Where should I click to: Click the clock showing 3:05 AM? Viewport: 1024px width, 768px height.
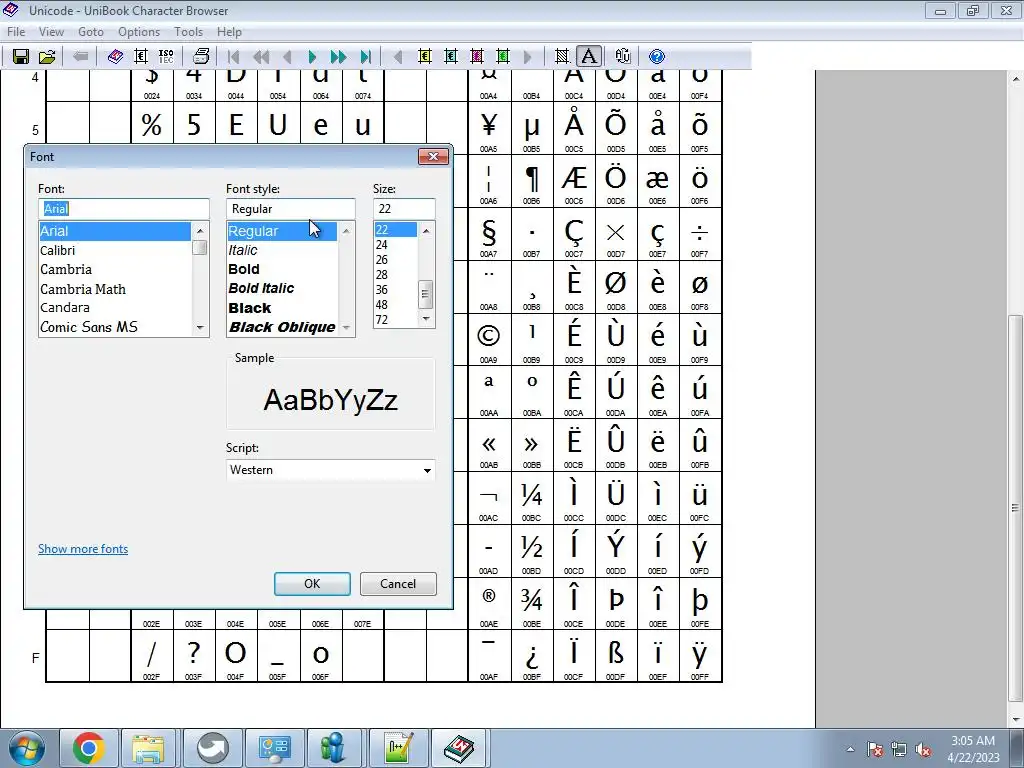[x=973, y=741]
